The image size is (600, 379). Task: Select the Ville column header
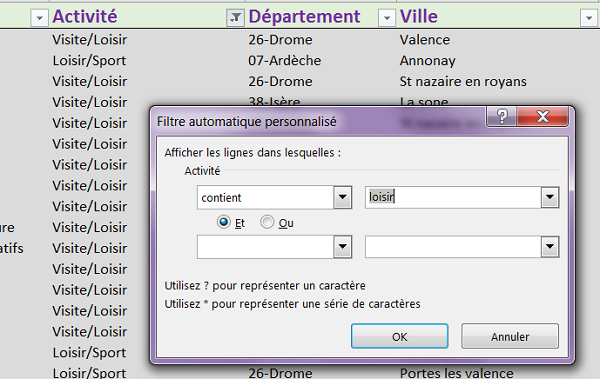(419, 16)
